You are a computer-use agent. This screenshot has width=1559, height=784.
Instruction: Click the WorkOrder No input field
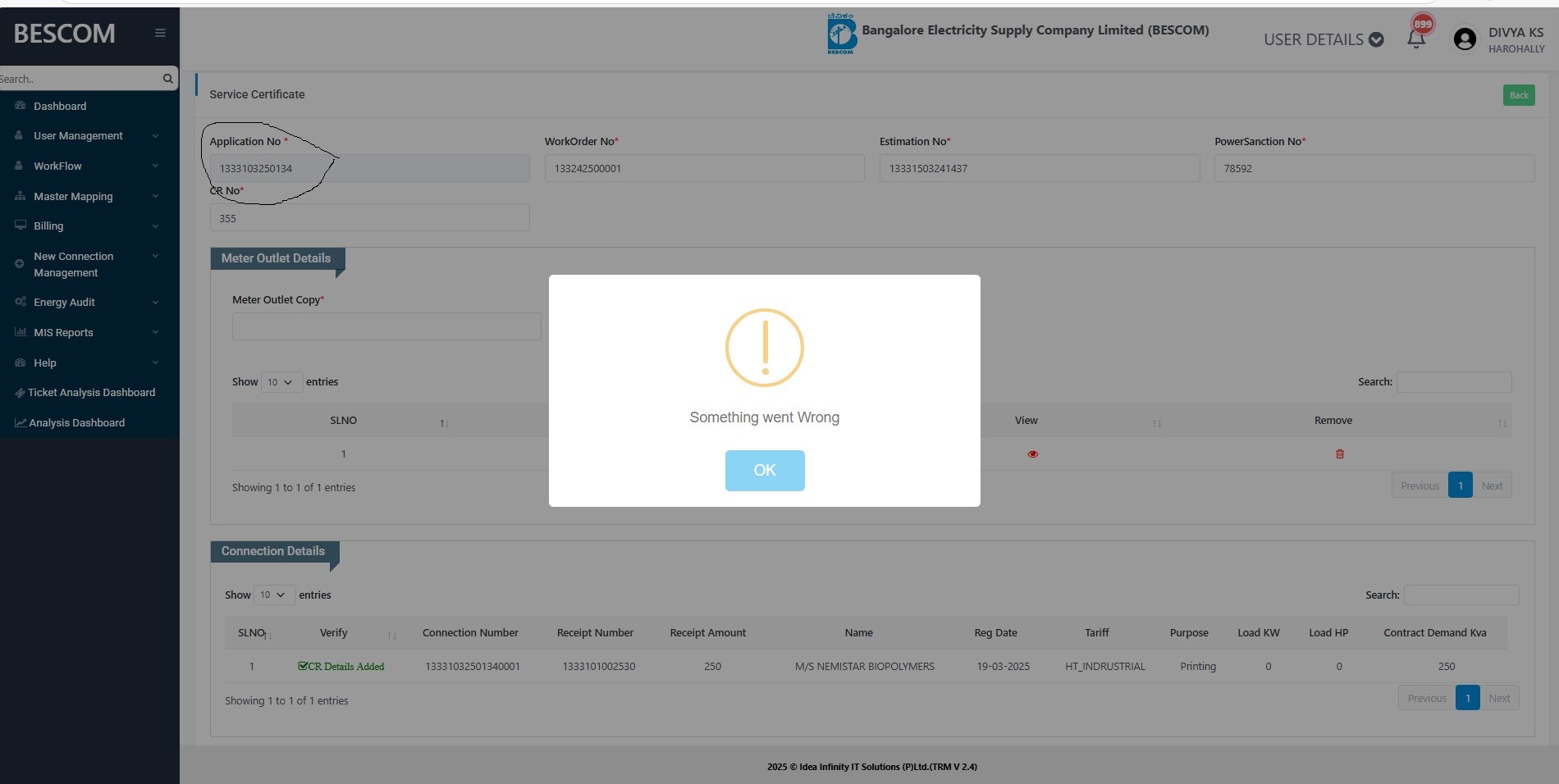coord(705,168)
